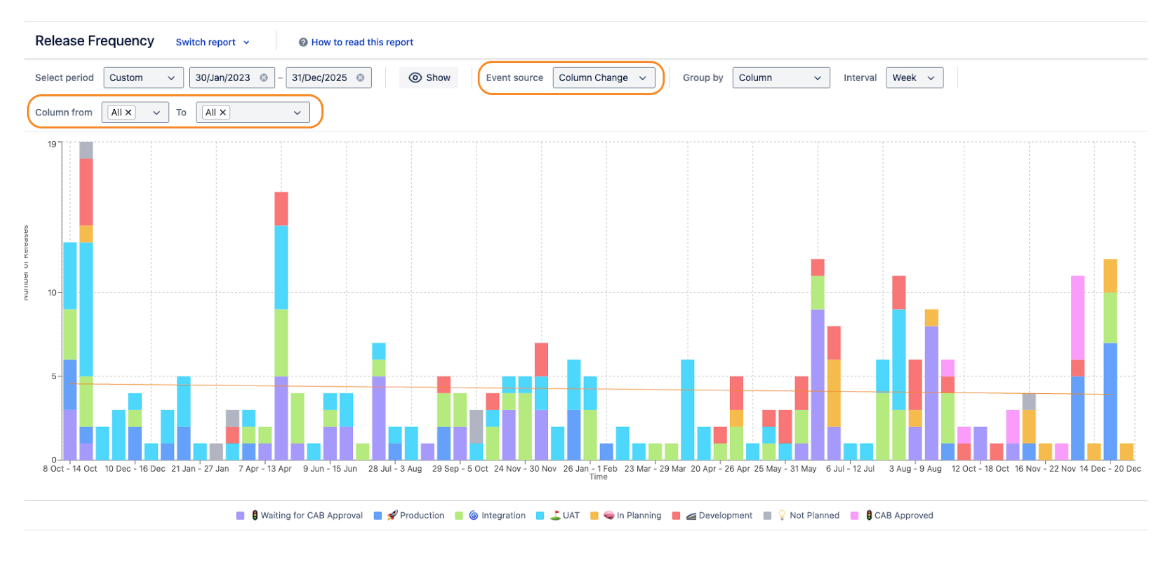Click the brain icon beside In Planning

pyautogui.click(x=607, y=515)
